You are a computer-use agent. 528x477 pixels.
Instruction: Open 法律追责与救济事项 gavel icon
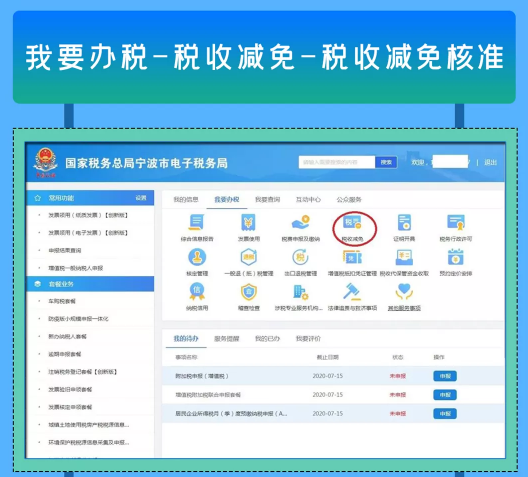[x=352, y=292]
